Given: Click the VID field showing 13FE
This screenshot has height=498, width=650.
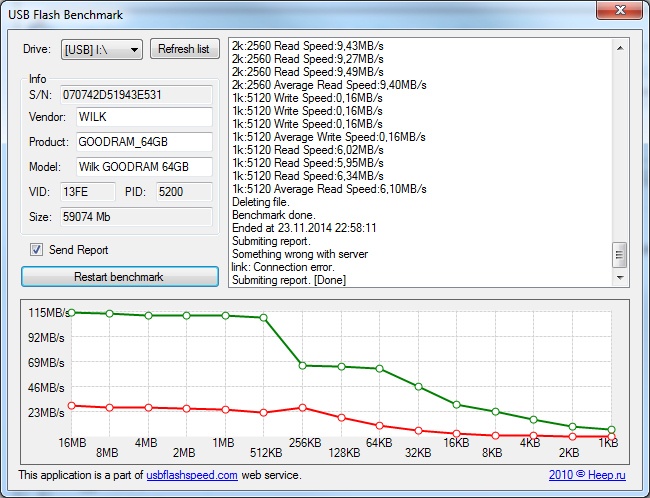Looking at the screenshot, I should tap(90, 191).
